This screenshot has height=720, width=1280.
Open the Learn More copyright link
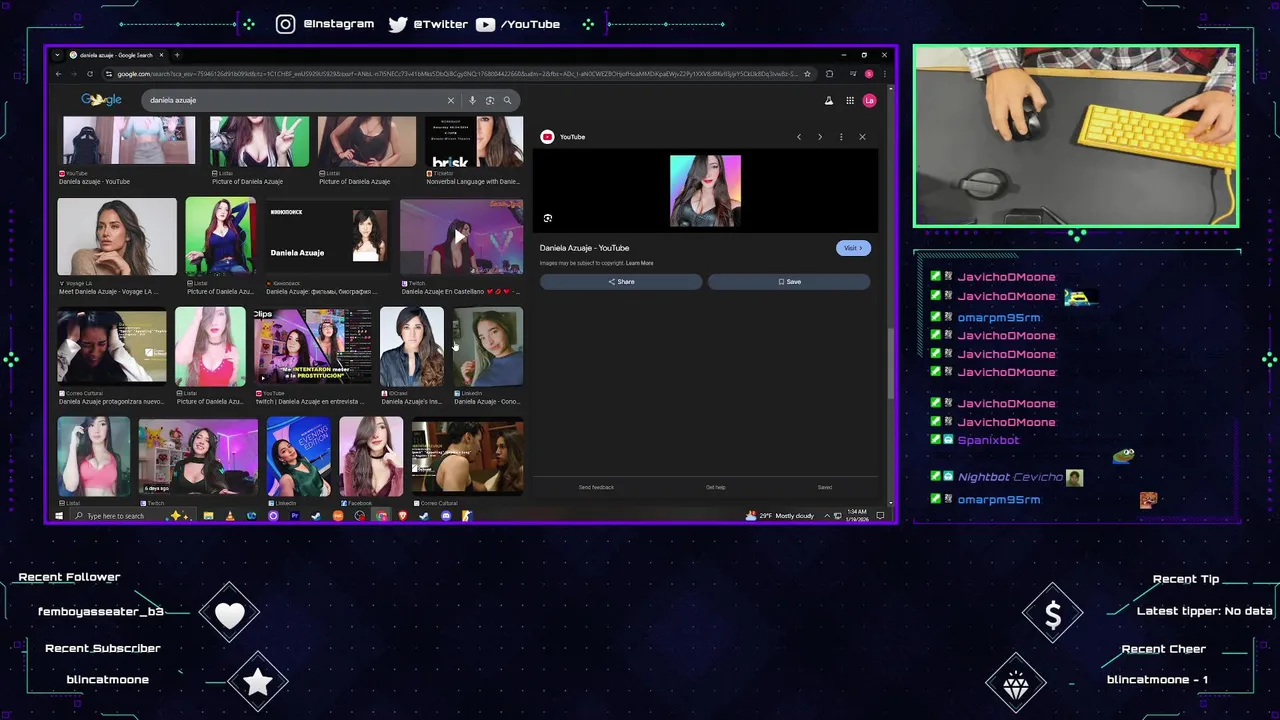click(640, 263)
